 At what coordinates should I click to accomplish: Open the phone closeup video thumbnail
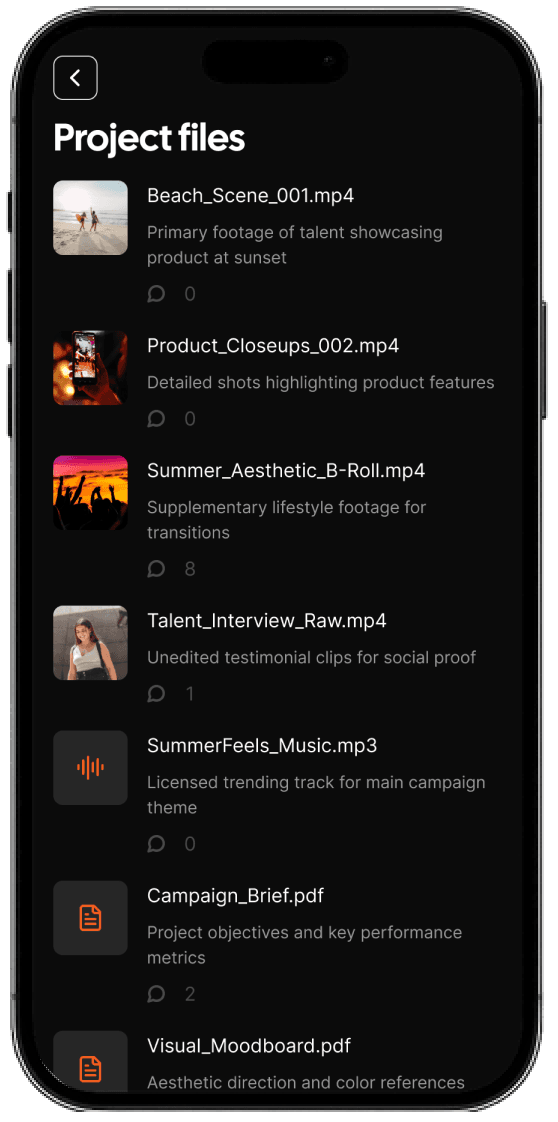(x=91, y=368)
